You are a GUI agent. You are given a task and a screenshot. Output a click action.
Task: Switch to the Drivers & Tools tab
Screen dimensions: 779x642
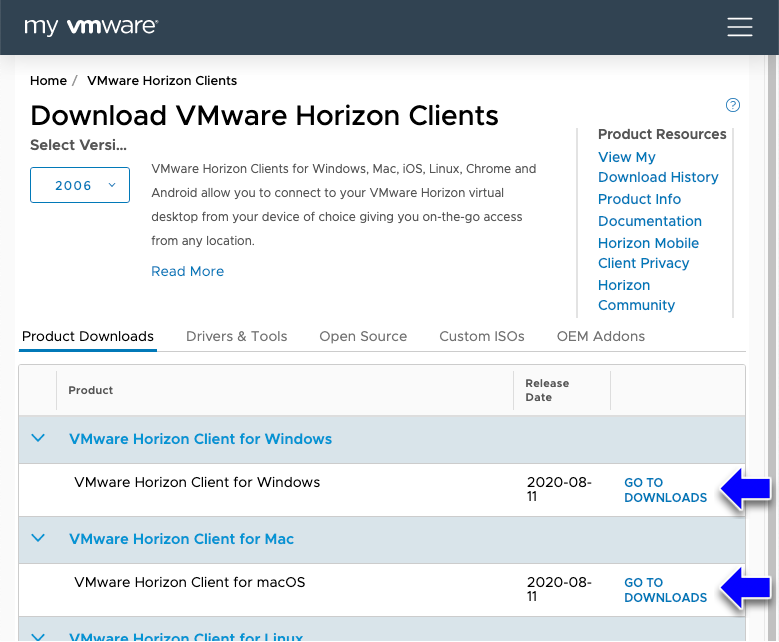(x=236, y=336)
